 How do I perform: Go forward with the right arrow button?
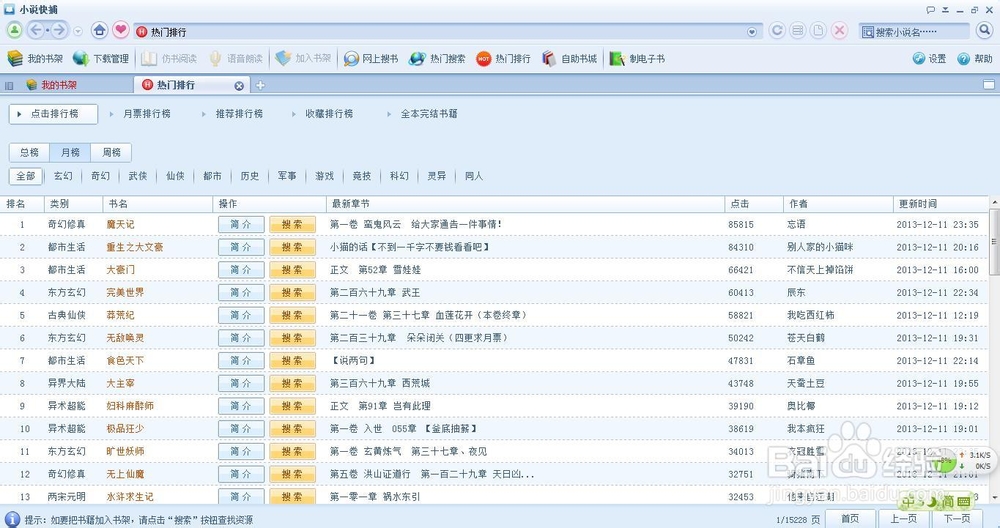pos(59,30)
